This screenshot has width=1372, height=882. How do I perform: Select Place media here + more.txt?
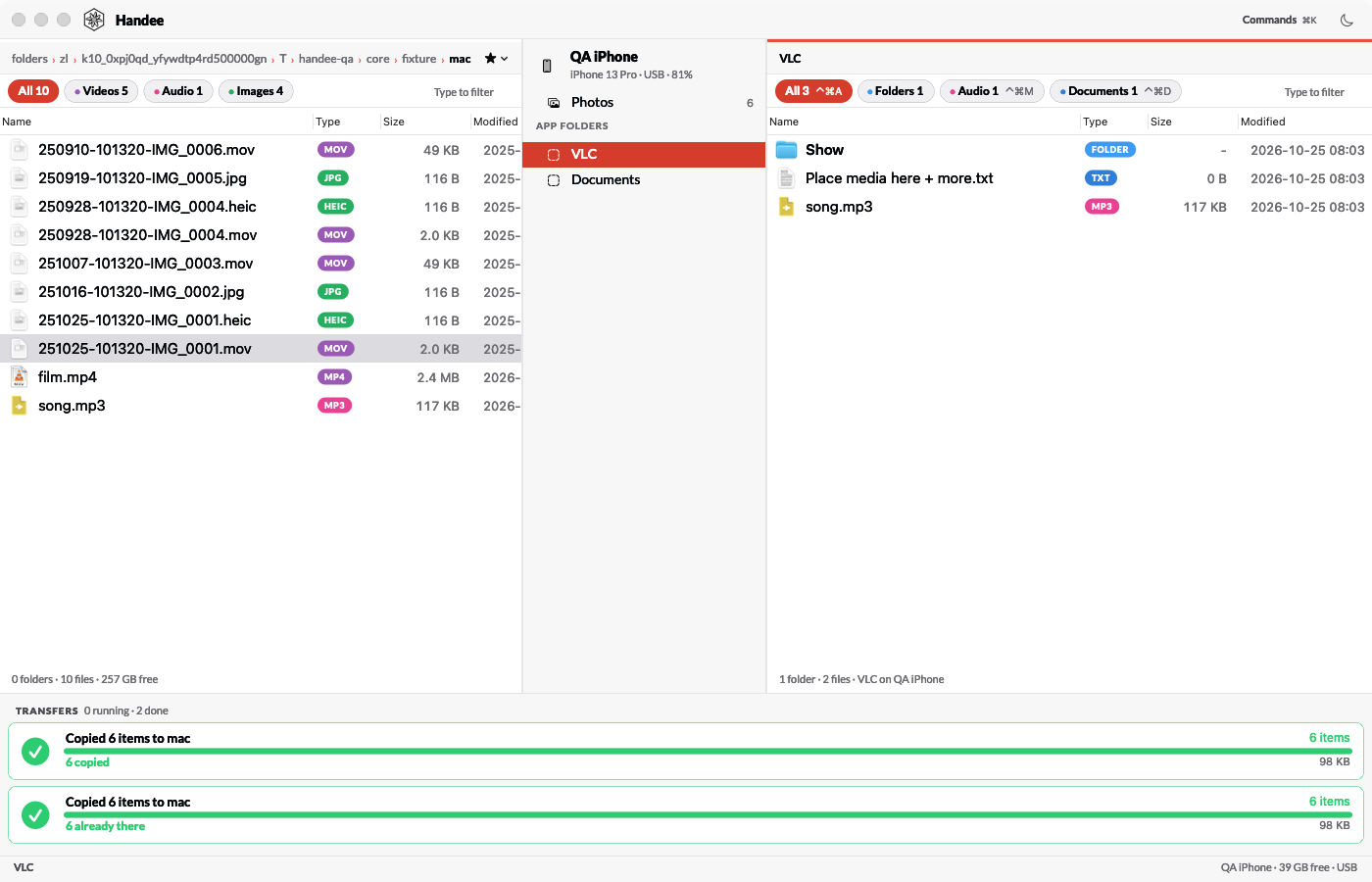899,178
